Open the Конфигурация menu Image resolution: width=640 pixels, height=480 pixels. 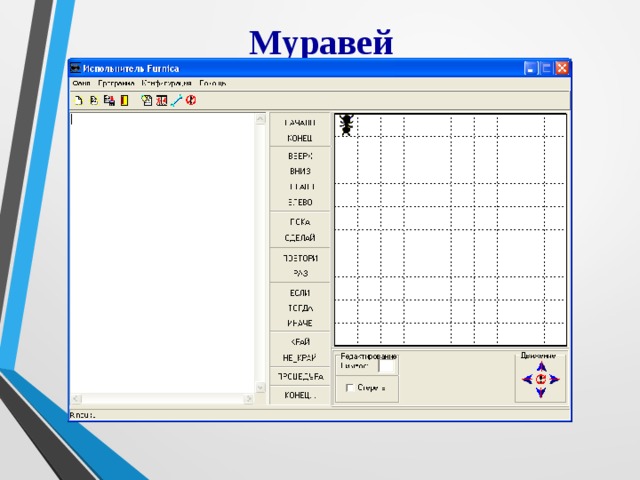click(x=167, y=83)
